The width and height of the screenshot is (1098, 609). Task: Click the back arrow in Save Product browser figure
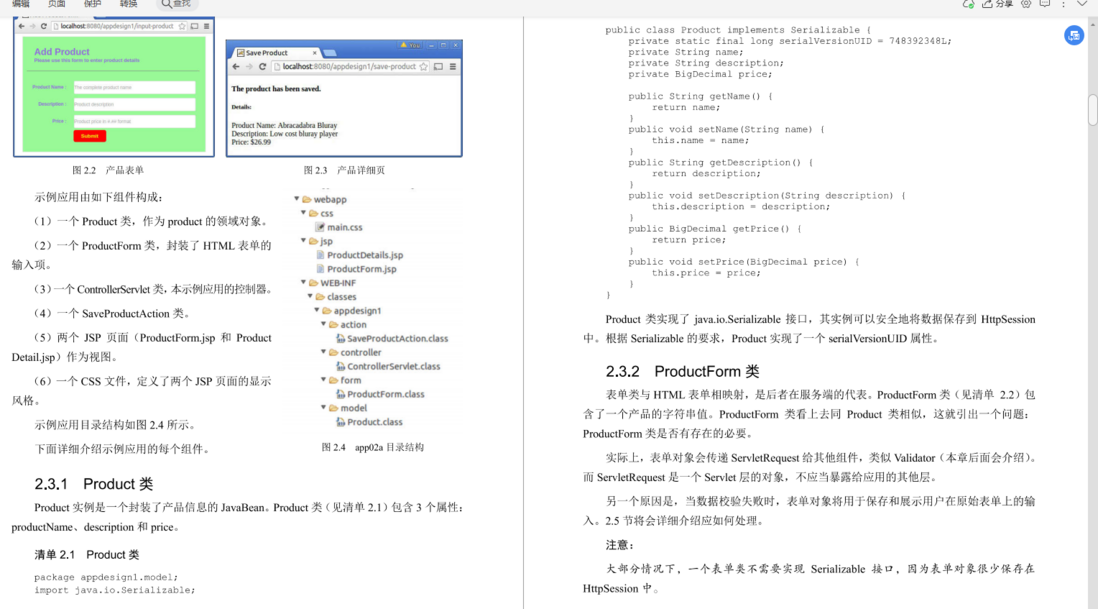[x=236, y=66]
